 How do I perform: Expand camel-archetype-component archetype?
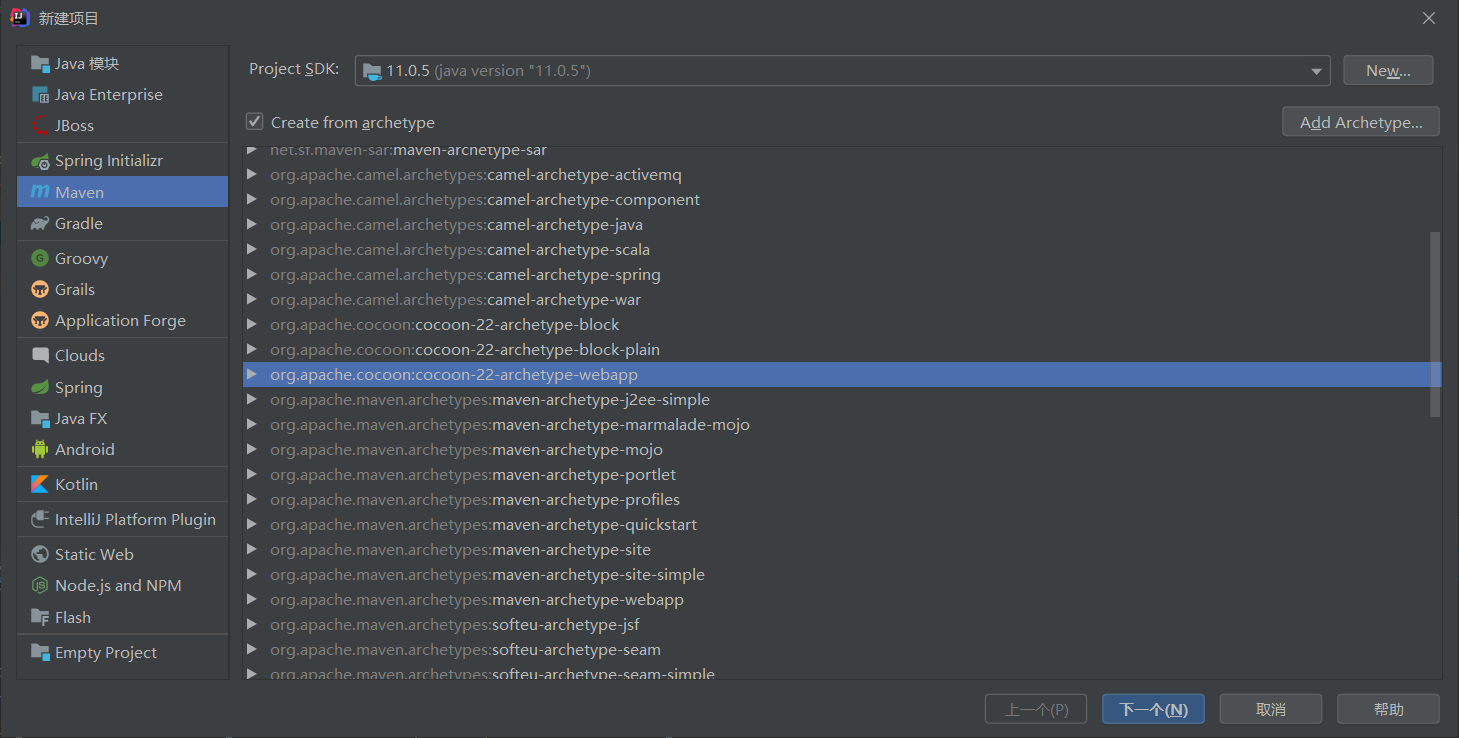252,200
